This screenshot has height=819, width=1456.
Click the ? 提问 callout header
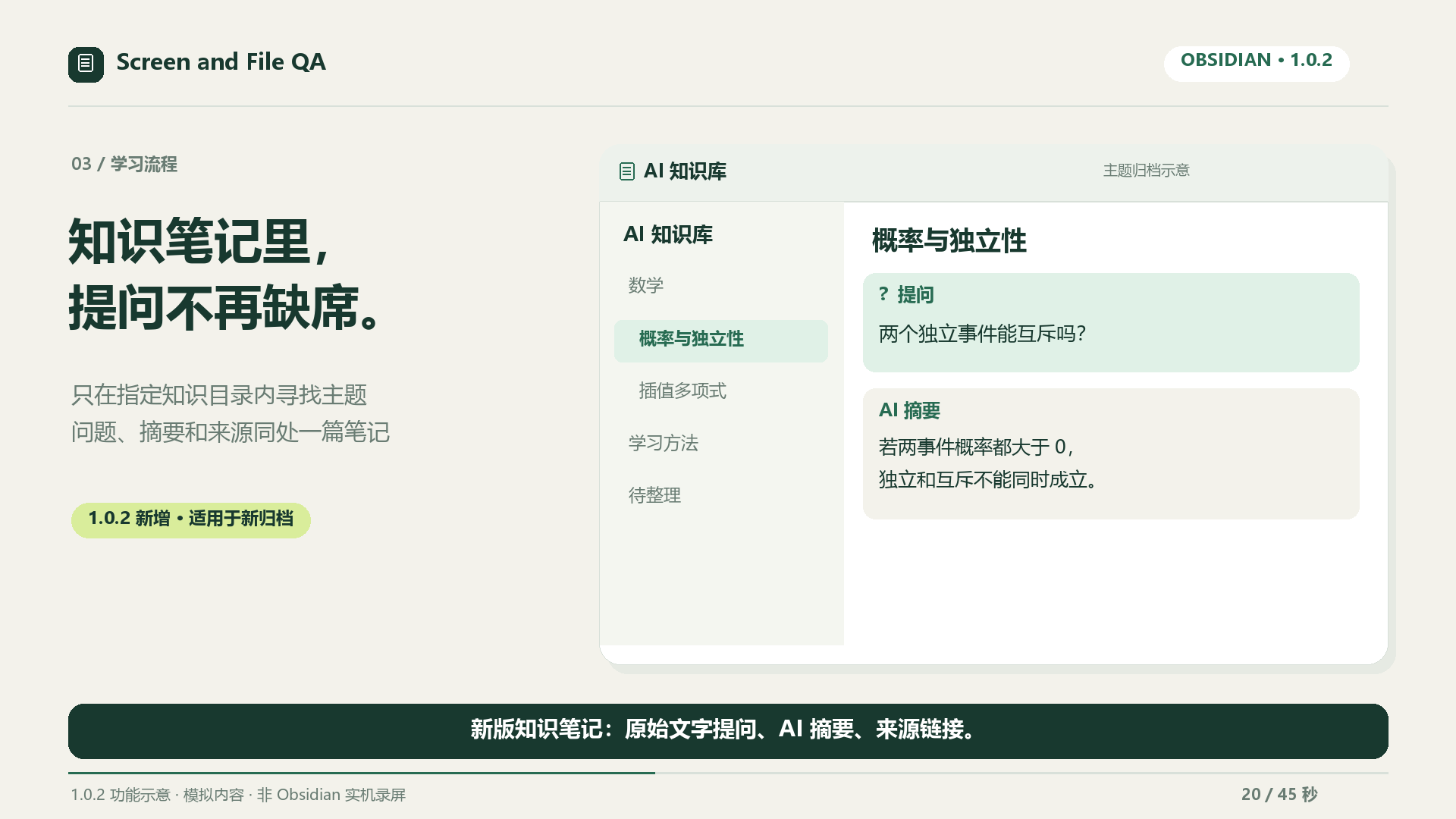906,295
